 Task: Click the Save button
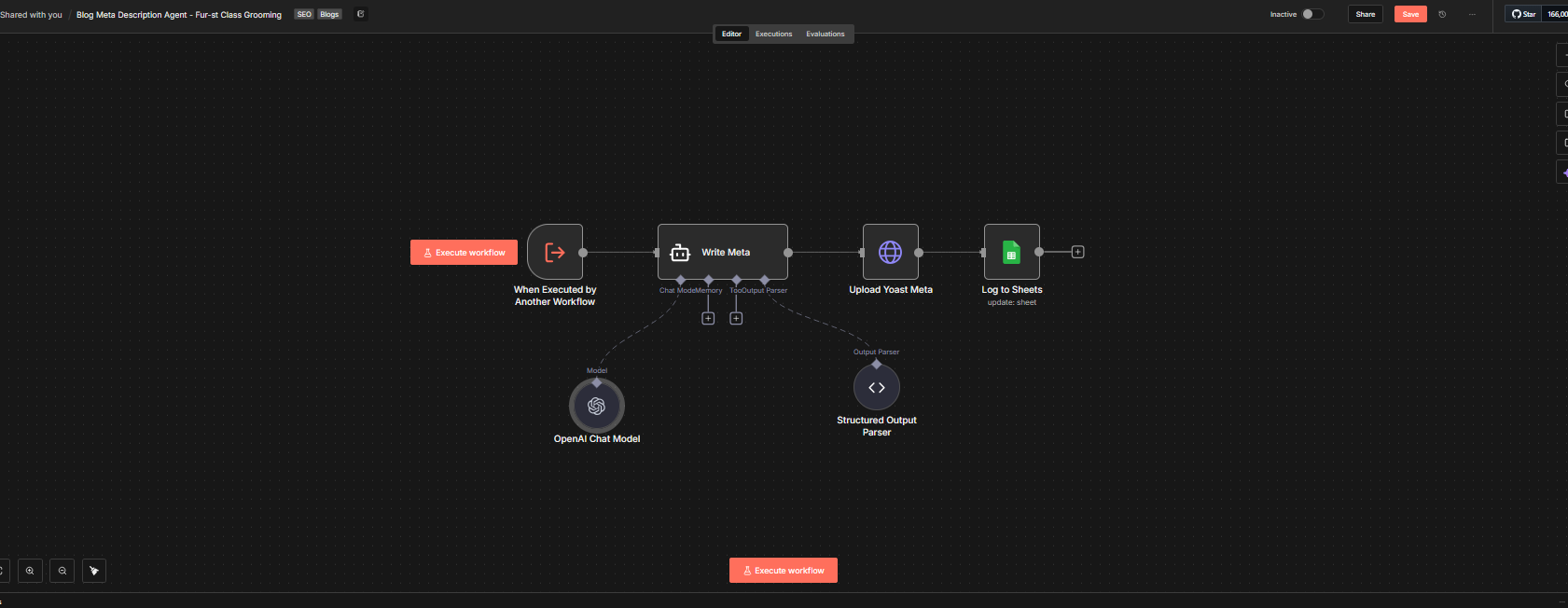point(1410,14)
